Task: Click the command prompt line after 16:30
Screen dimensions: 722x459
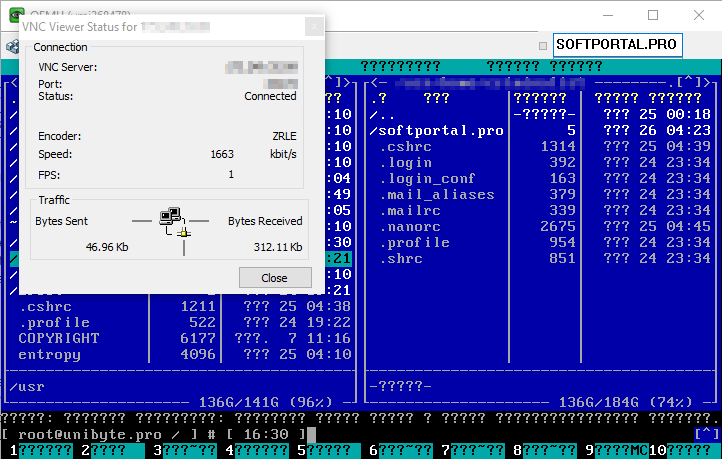Action: click(x=312, y=434)
